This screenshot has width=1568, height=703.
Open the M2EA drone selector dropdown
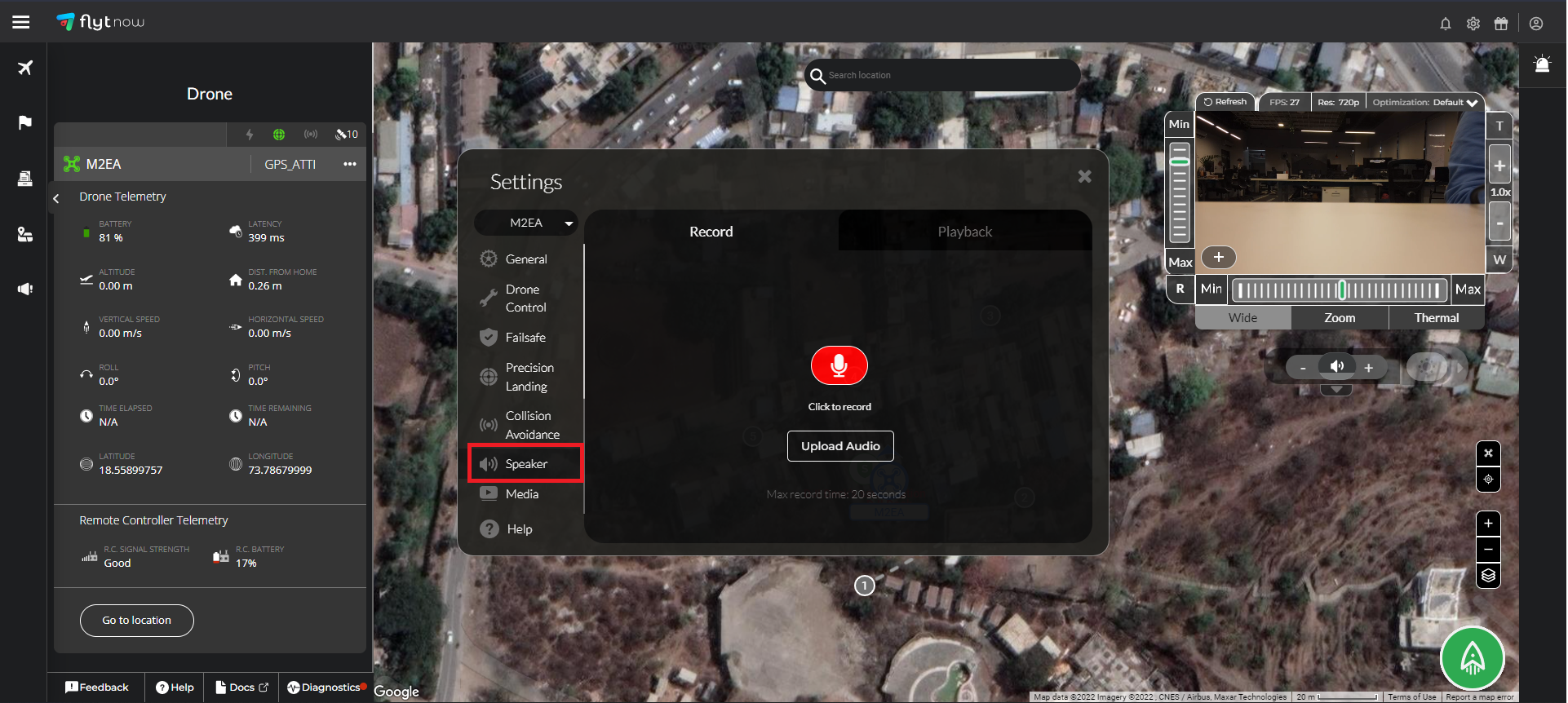(x=526, y=223)
